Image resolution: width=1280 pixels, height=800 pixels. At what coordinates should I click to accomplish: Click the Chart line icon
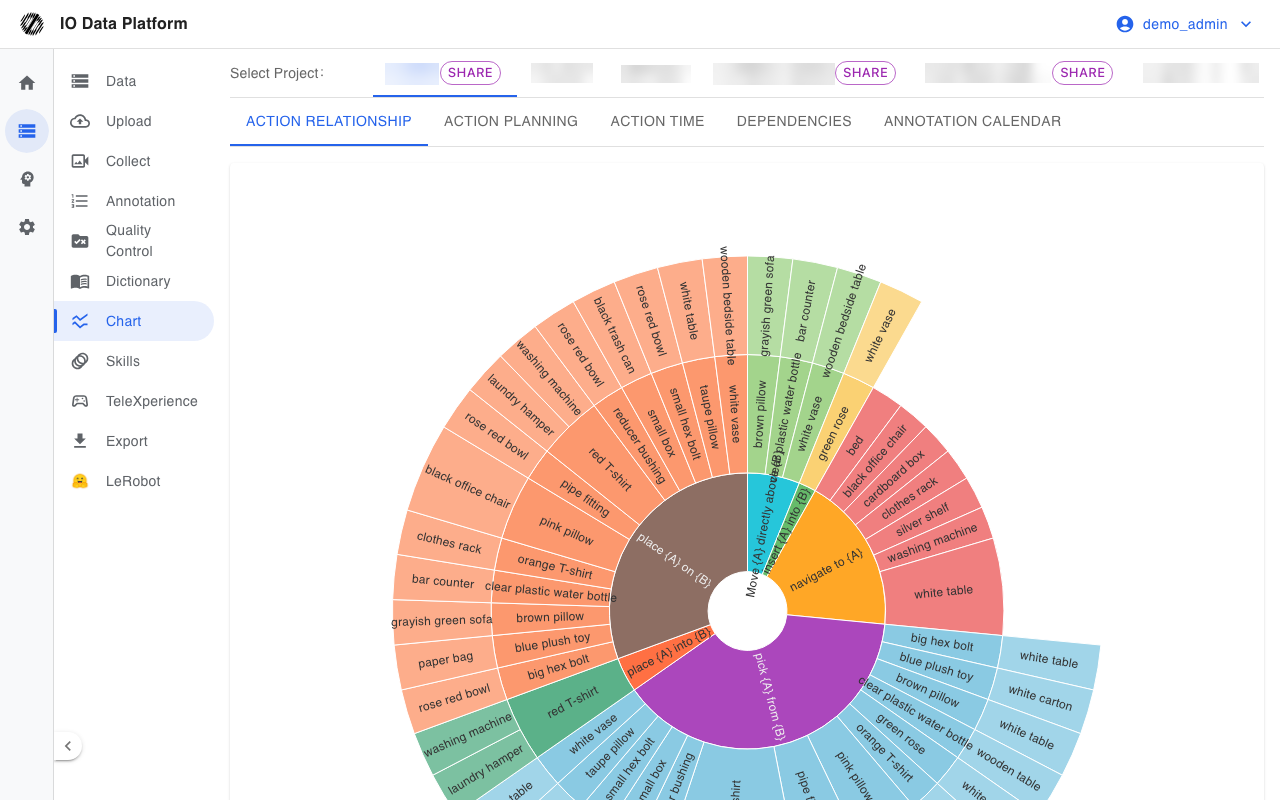click(x=80, y=321)
